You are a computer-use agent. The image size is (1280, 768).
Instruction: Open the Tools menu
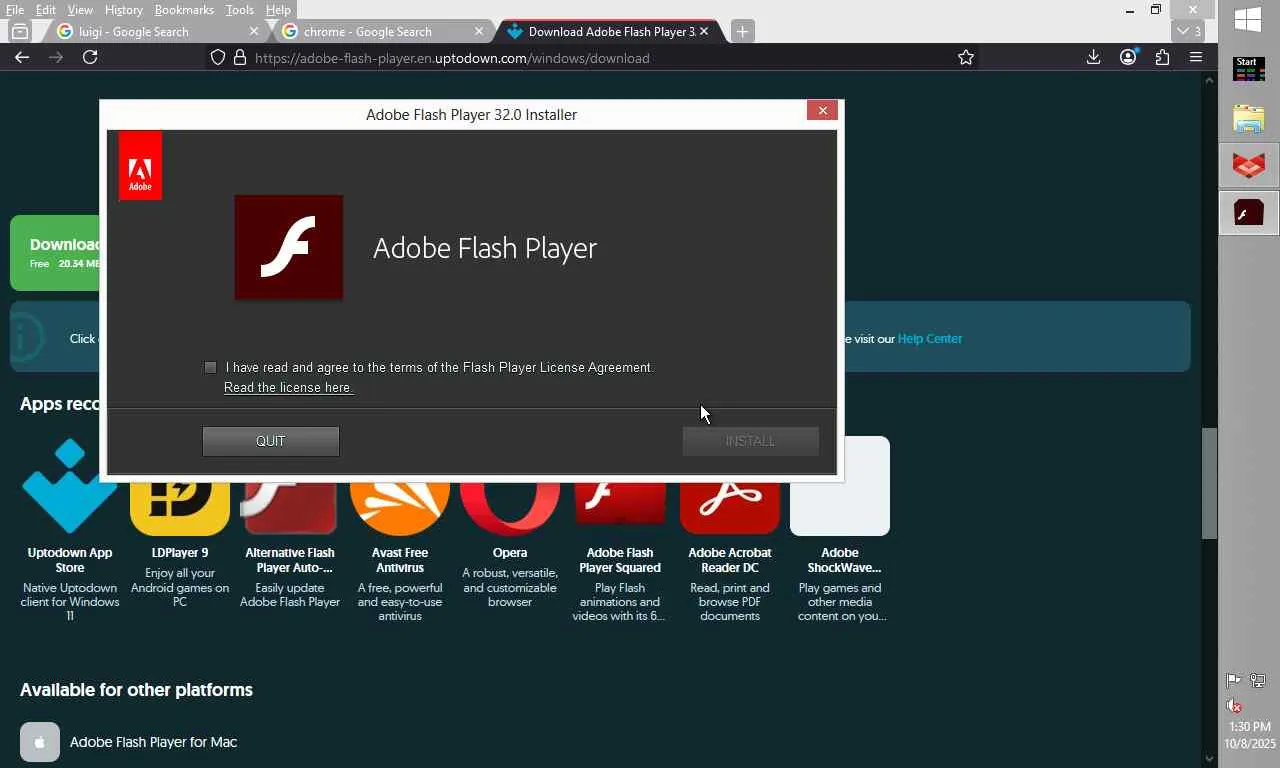[x=240, y=10]
